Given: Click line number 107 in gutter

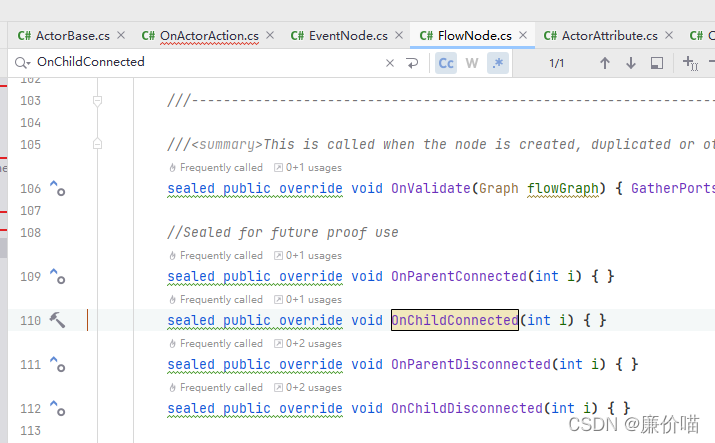Looking at the screenshot, I should point(31,211).
